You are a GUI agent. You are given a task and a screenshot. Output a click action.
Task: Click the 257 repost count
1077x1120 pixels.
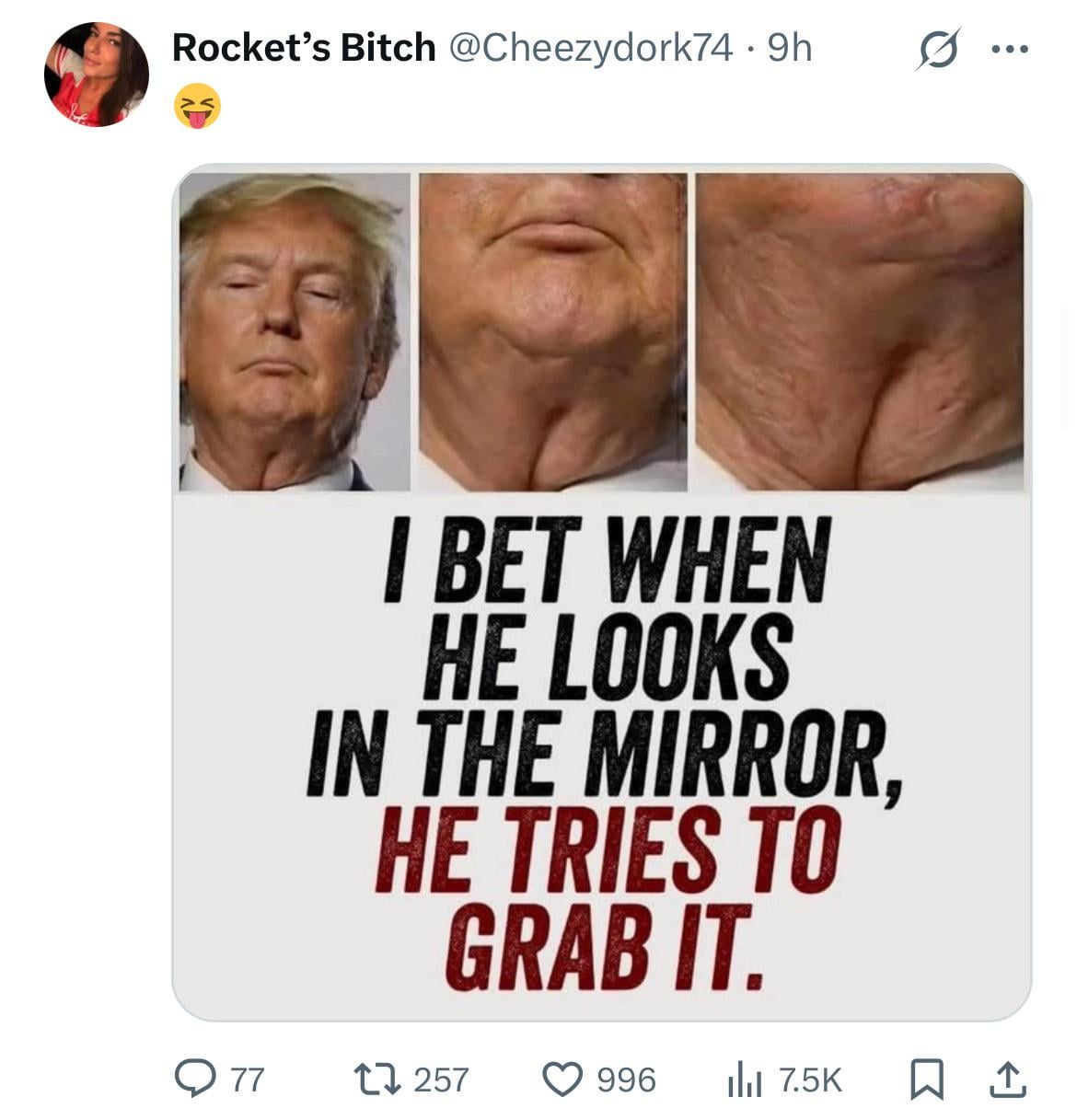(441, 1080)
